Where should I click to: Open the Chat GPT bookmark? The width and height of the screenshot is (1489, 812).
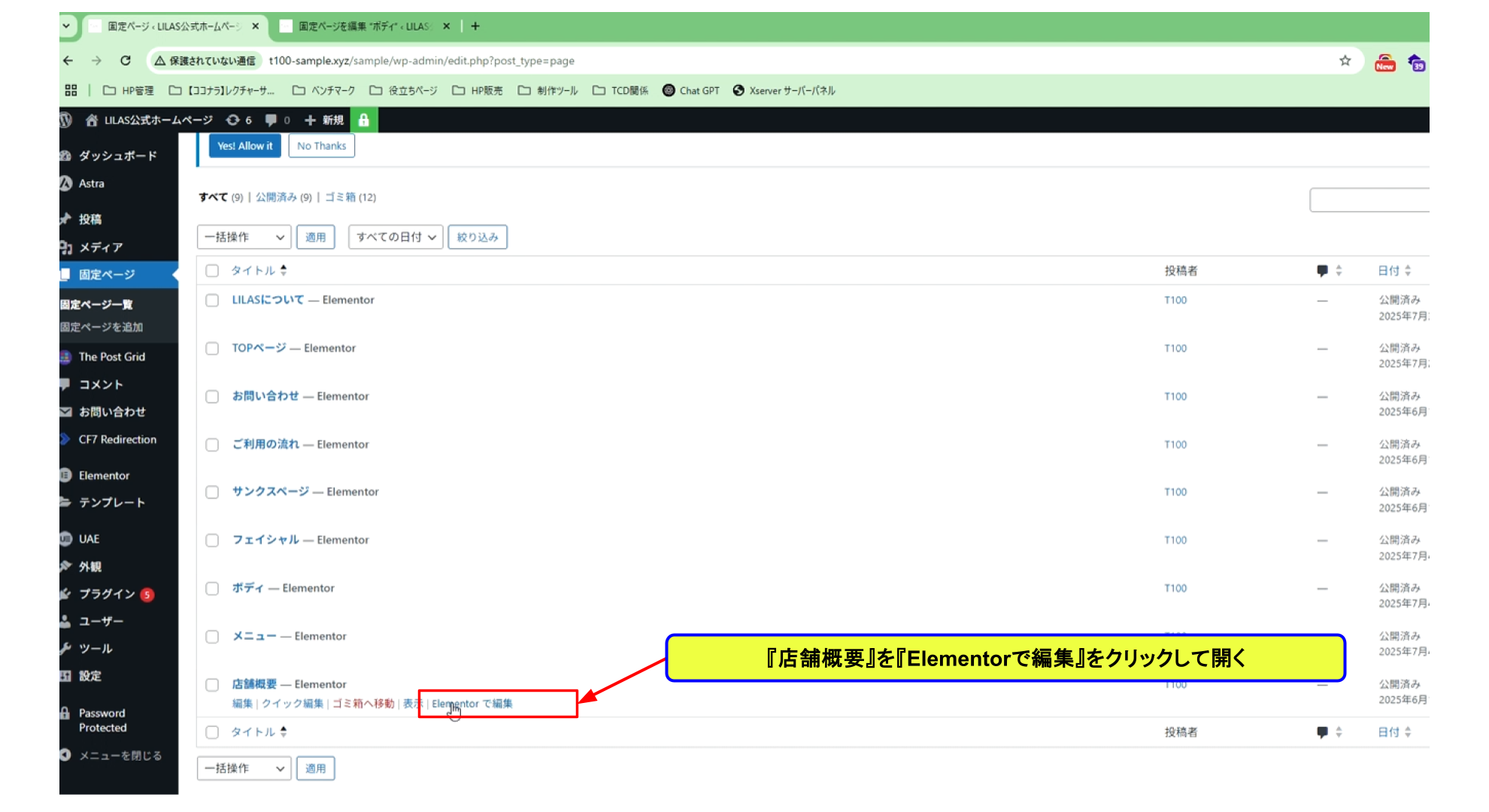[691, 90]
